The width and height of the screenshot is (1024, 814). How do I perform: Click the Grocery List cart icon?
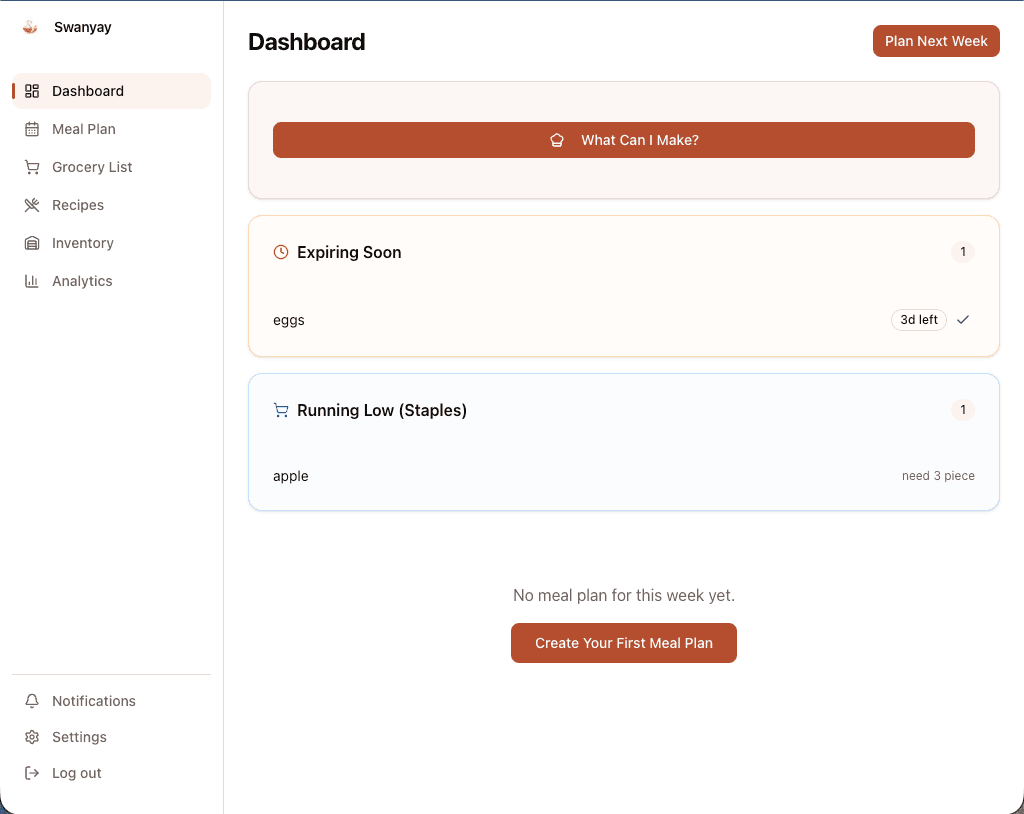(x=33, y=166)
